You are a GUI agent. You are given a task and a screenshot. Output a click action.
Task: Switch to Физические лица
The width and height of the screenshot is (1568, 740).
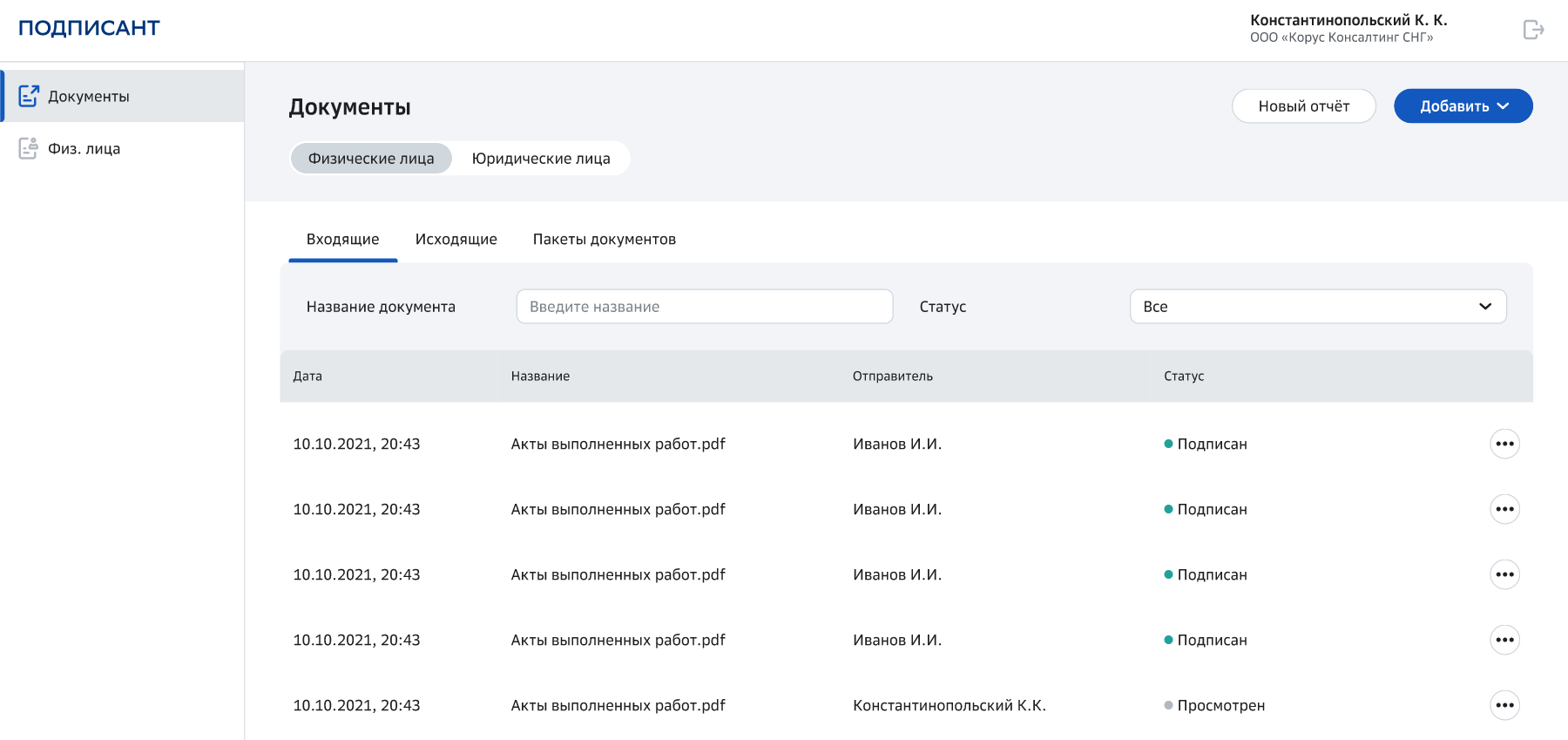click(x=371, y=159)
